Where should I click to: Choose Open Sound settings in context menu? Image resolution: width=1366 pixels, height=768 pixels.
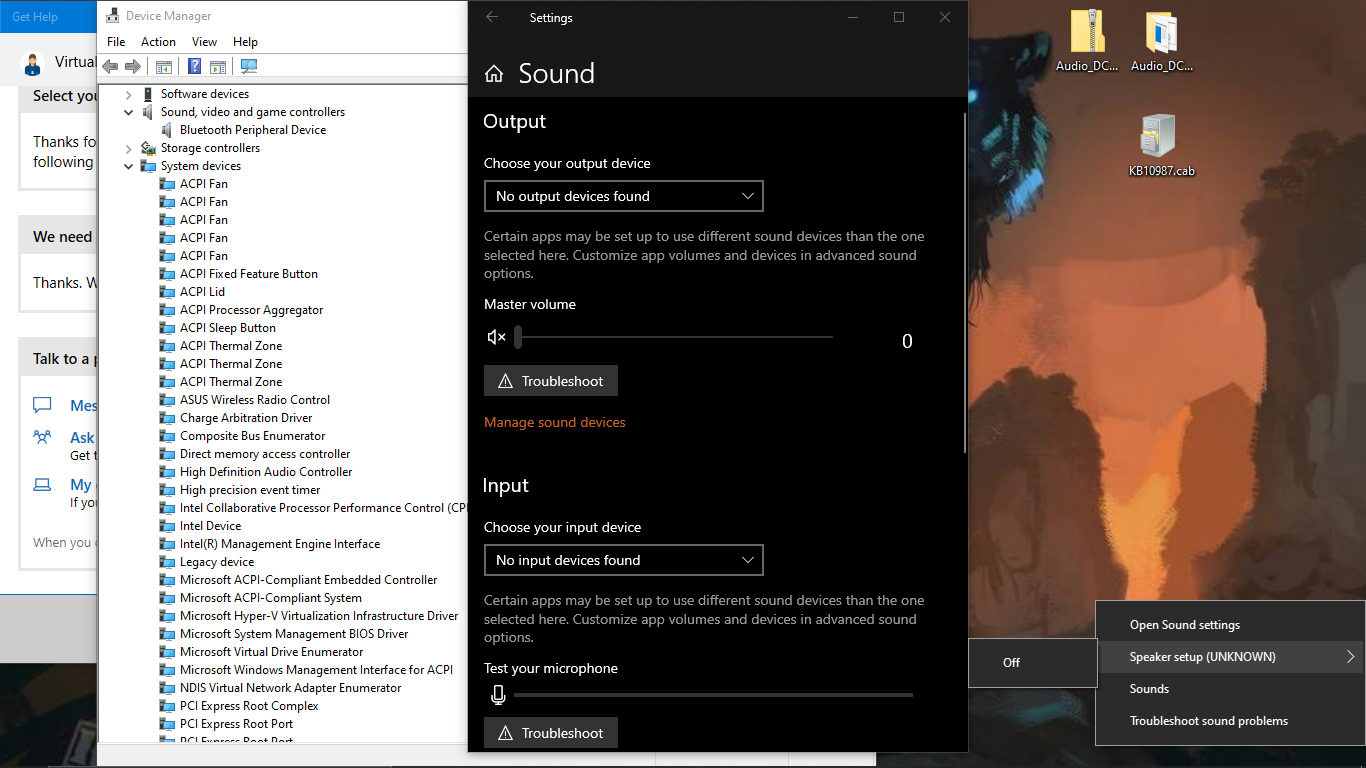tap(1231, 625)
